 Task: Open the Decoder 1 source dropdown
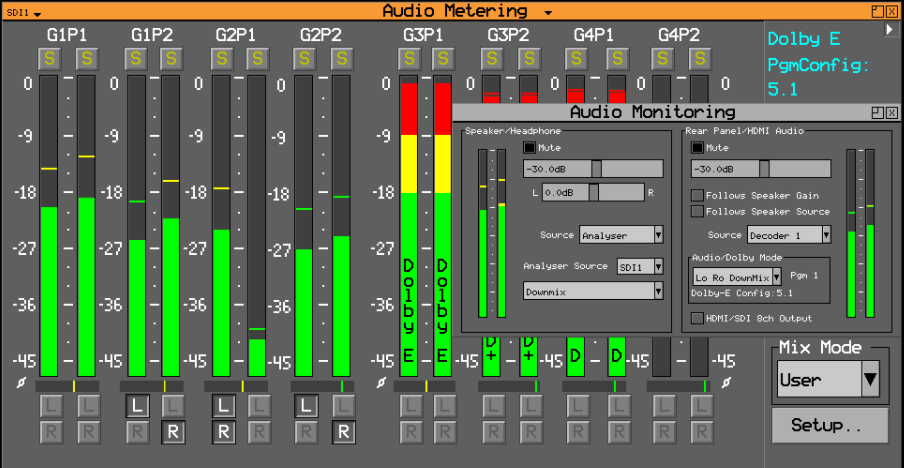point(789,235)
